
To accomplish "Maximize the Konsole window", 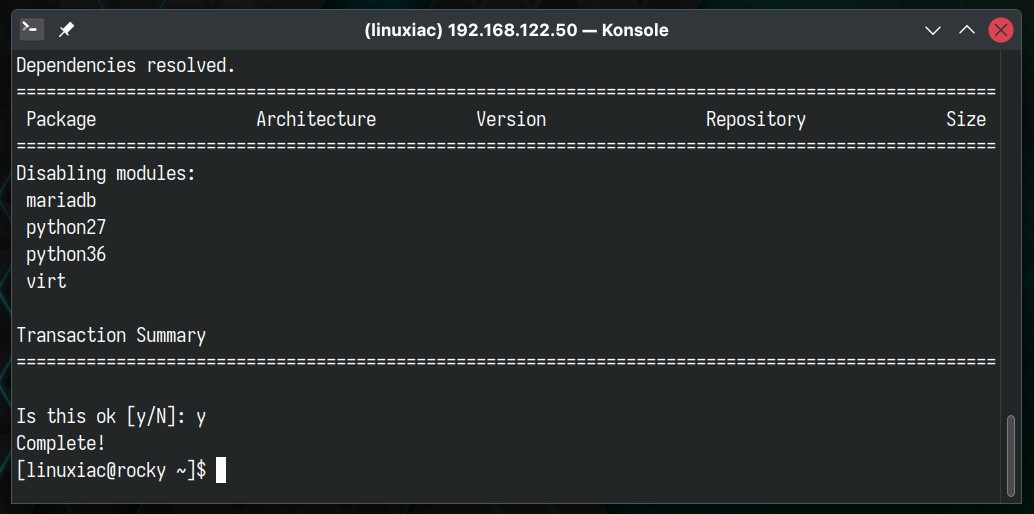I will (x=967, y=30).
